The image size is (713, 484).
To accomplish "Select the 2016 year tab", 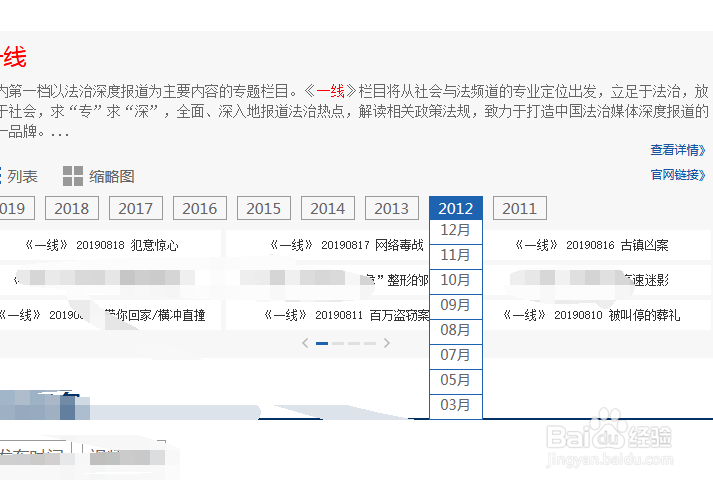I will tap(200, 208).
